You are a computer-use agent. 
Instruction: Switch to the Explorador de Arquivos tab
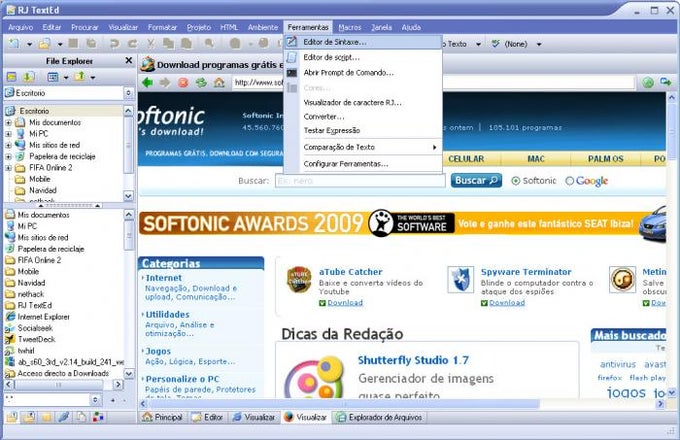380,417
